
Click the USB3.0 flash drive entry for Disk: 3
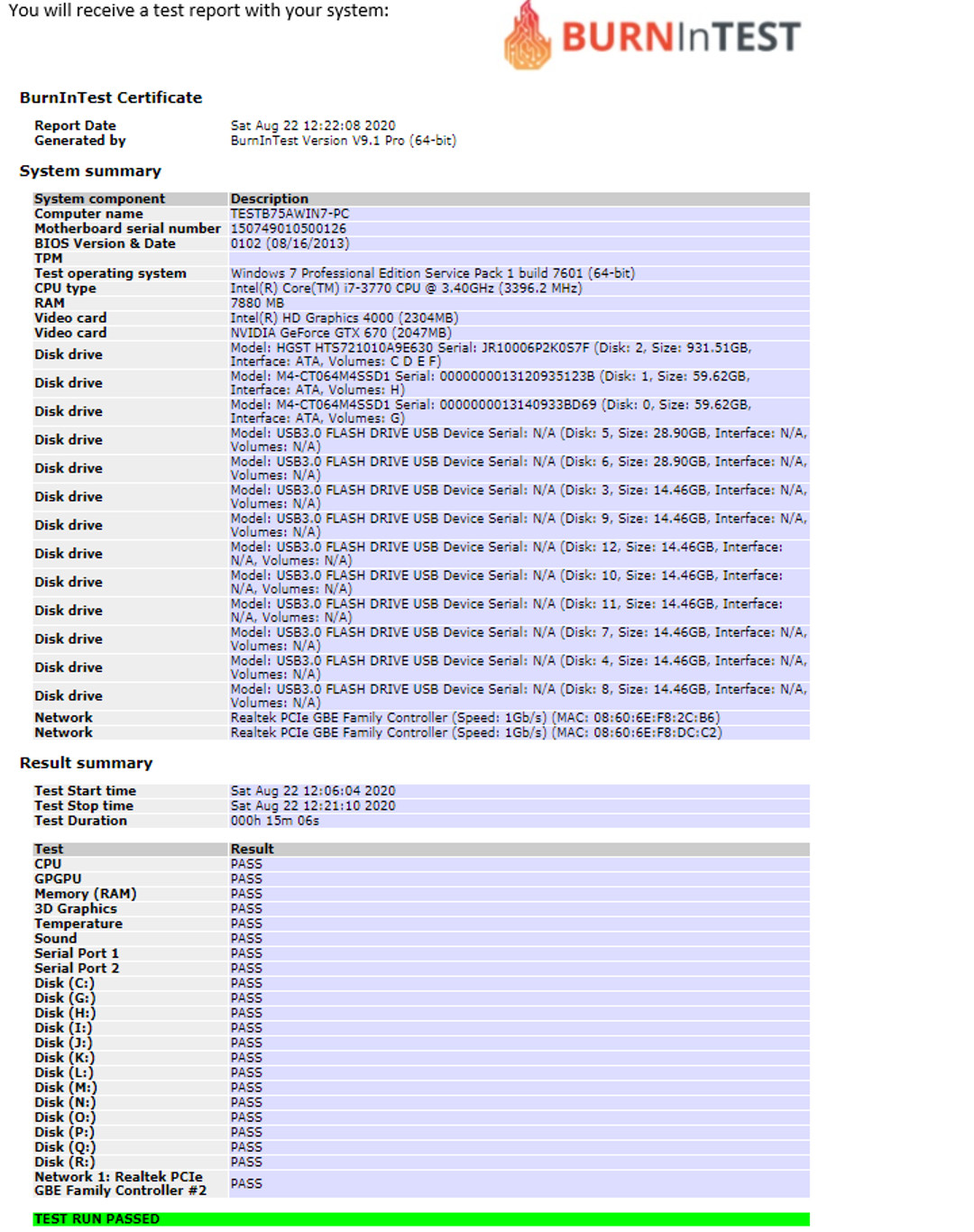pos(519,497)
